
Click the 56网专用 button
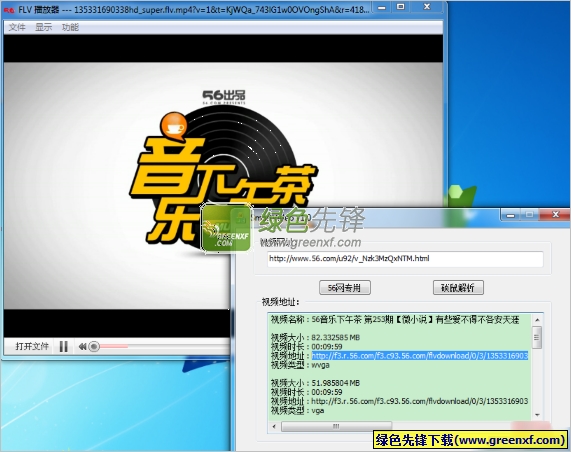coord(344,288)
